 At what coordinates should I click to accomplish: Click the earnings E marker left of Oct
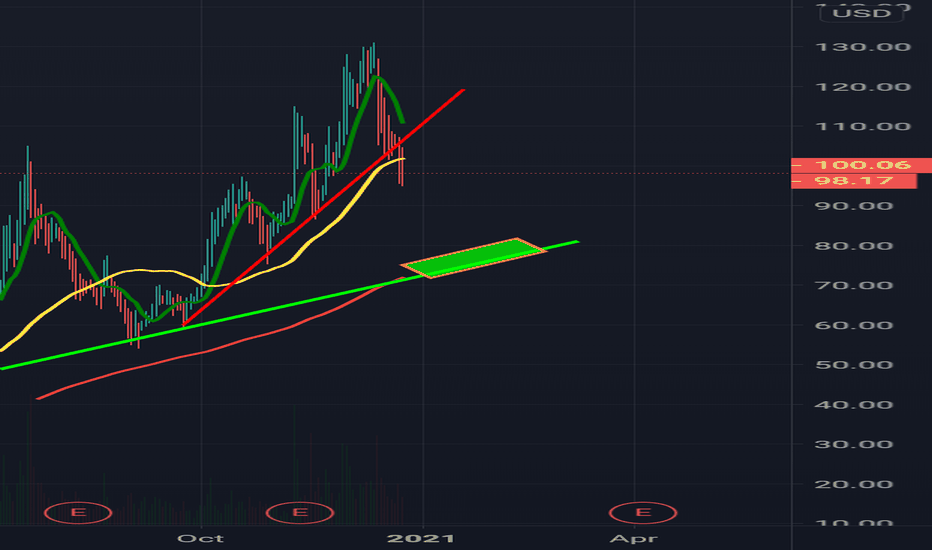pos(78,513)
